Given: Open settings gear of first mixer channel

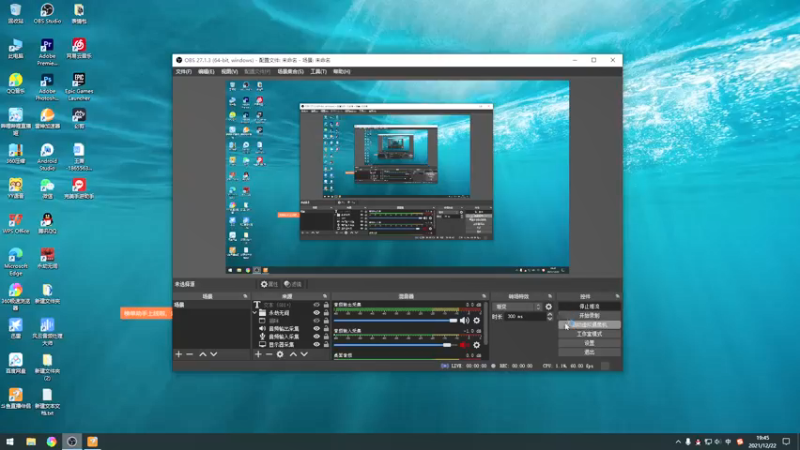Looking at the screenshot, I should (477, 320).
